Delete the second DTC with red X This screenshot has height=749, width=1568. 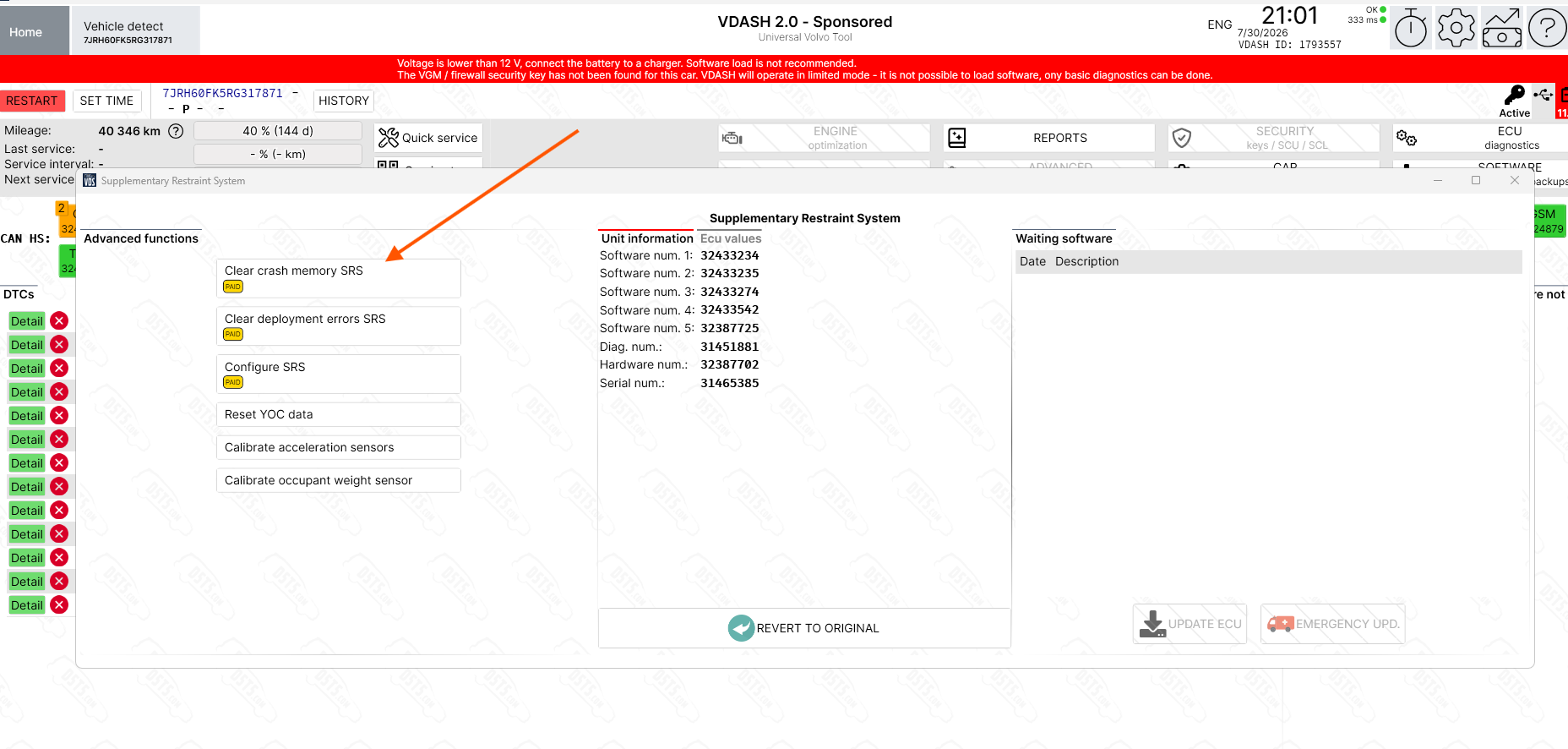tap(59, 344)
